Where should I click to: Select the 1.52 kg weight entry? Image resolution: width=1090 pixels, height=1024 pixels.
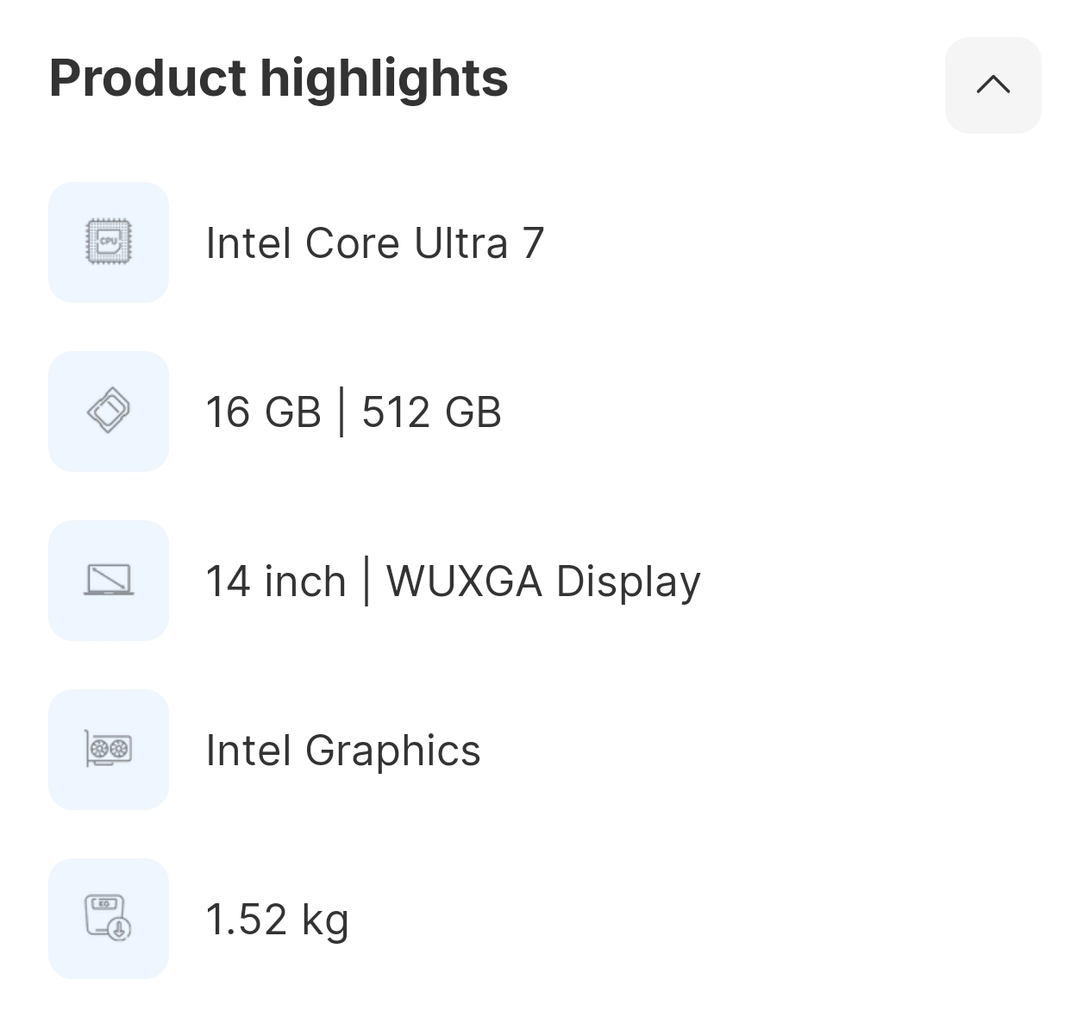click(x=277, y=917)
